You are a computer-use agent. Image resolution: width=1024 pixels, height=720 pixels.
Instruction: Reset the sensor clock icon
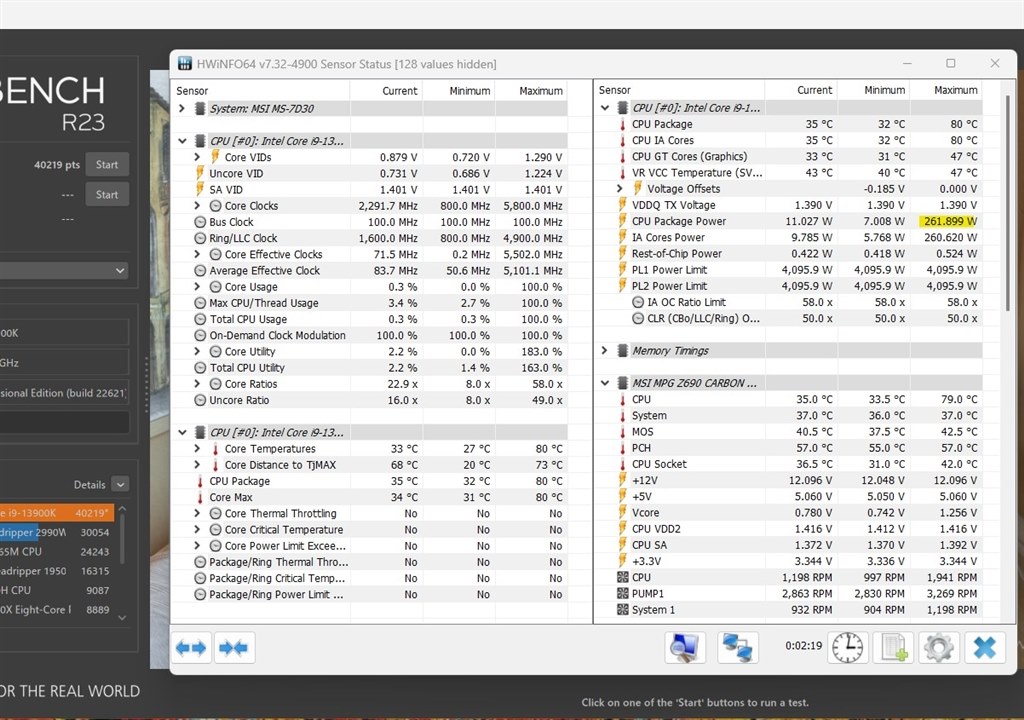click(x=847, y=647)
